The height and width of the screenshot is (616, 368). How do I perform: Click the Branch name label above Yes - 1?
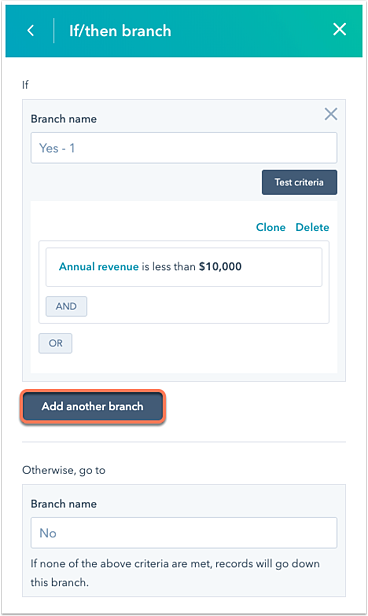point(64,119)
